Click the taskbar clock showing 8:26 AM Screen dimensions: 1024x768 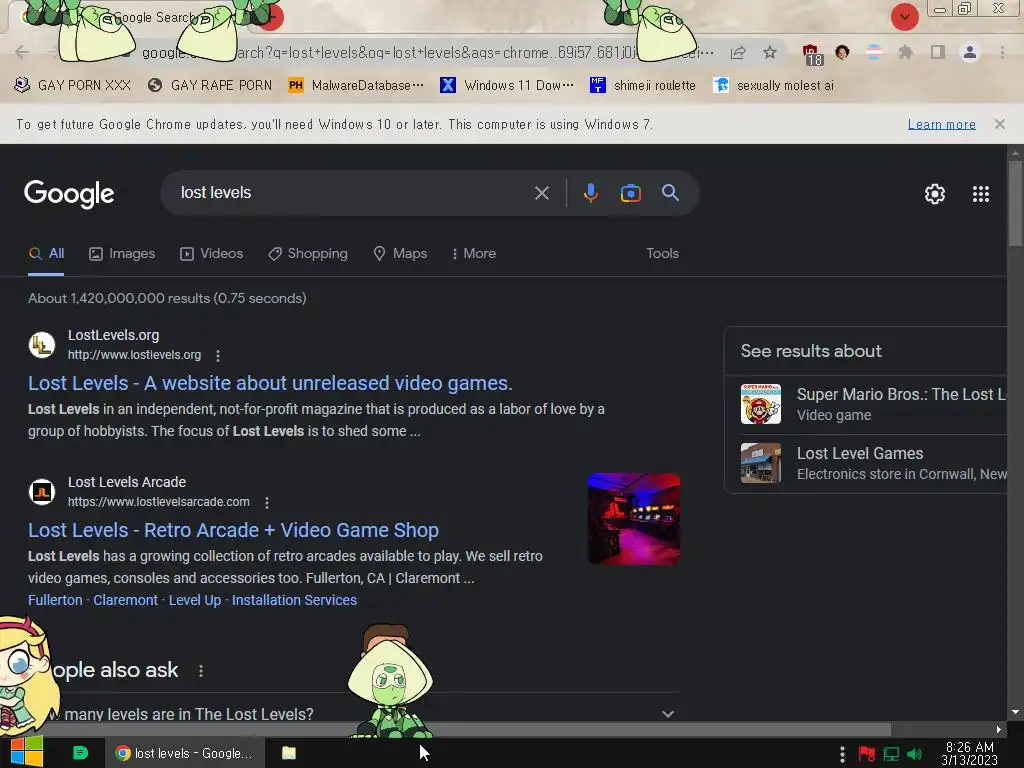(x=969, y=754)
